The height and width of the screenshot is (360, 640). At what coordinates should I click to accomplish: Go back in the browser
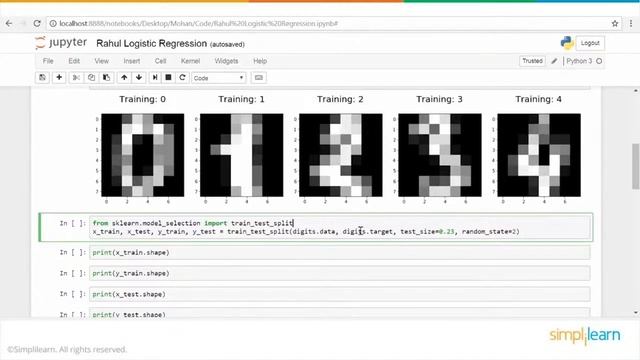click(x=9, y=24)
